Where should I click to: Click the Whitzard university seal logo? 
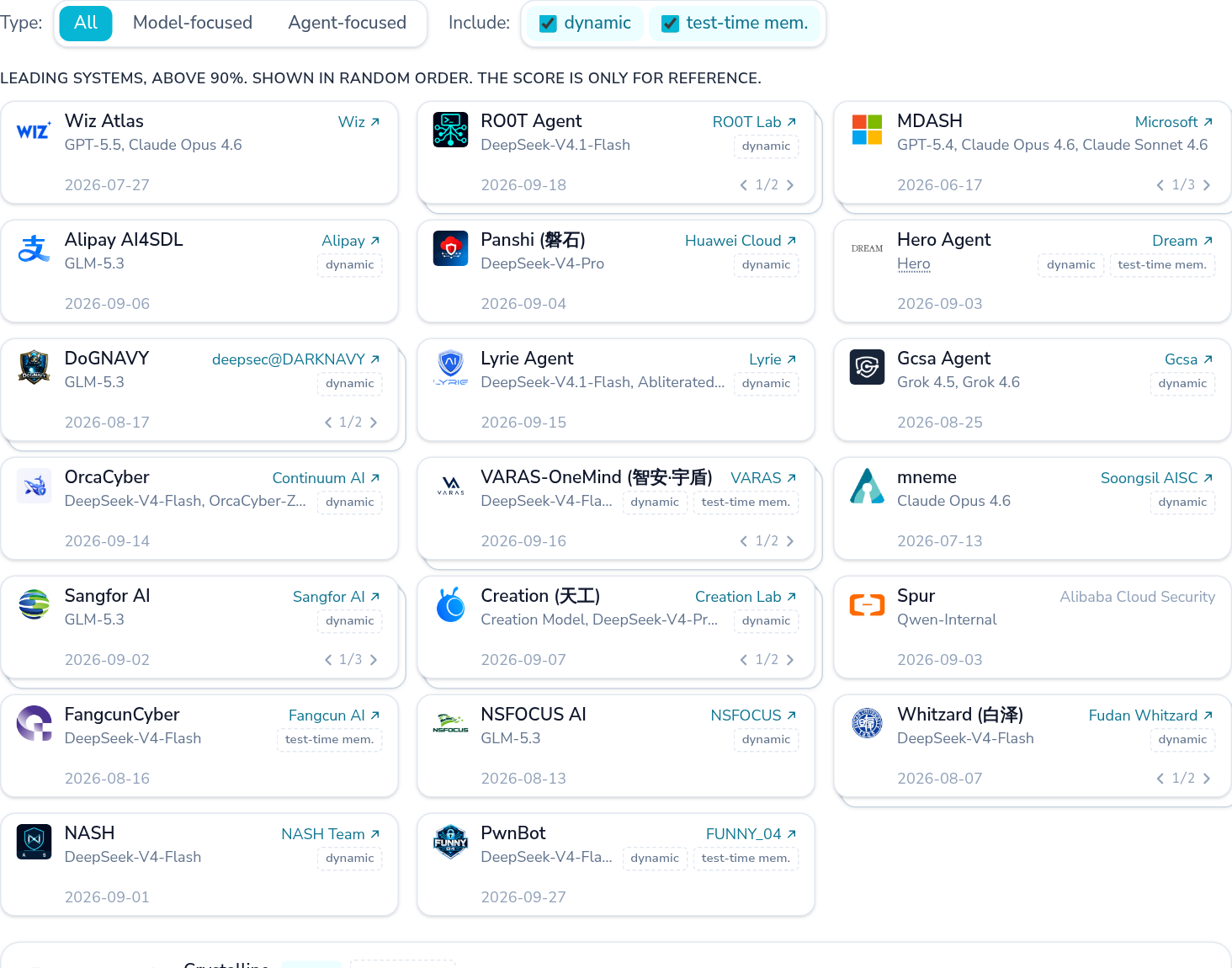(x=867, y=723)
